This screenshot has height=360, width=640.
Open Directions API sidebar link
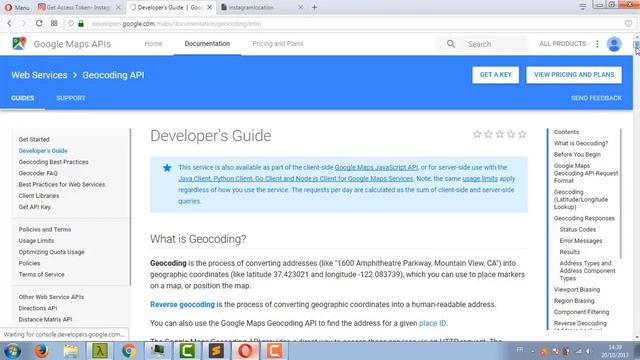tap(38, 308)
